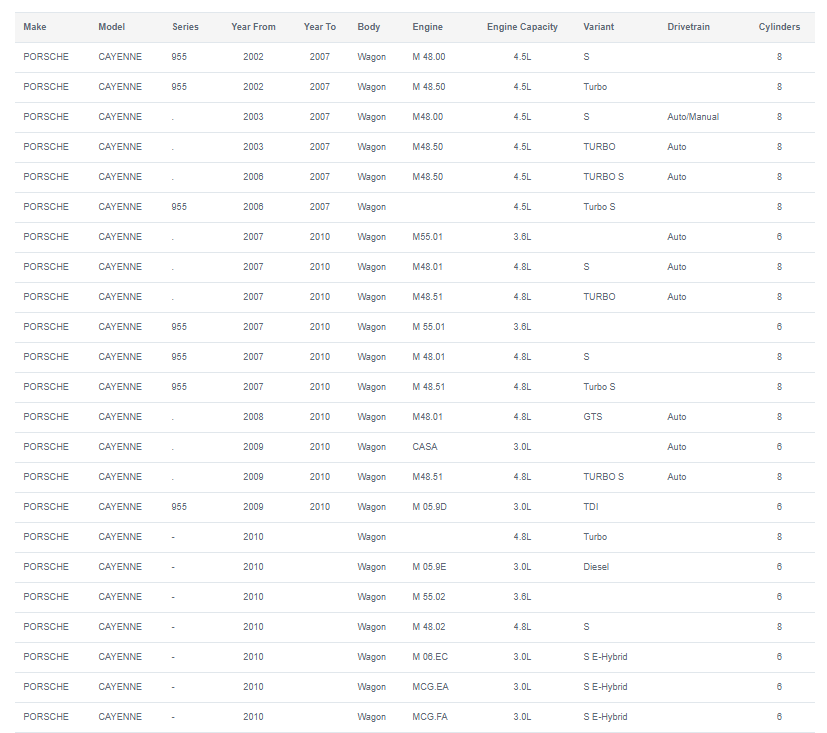Click the Drivetrain column header

688,27
